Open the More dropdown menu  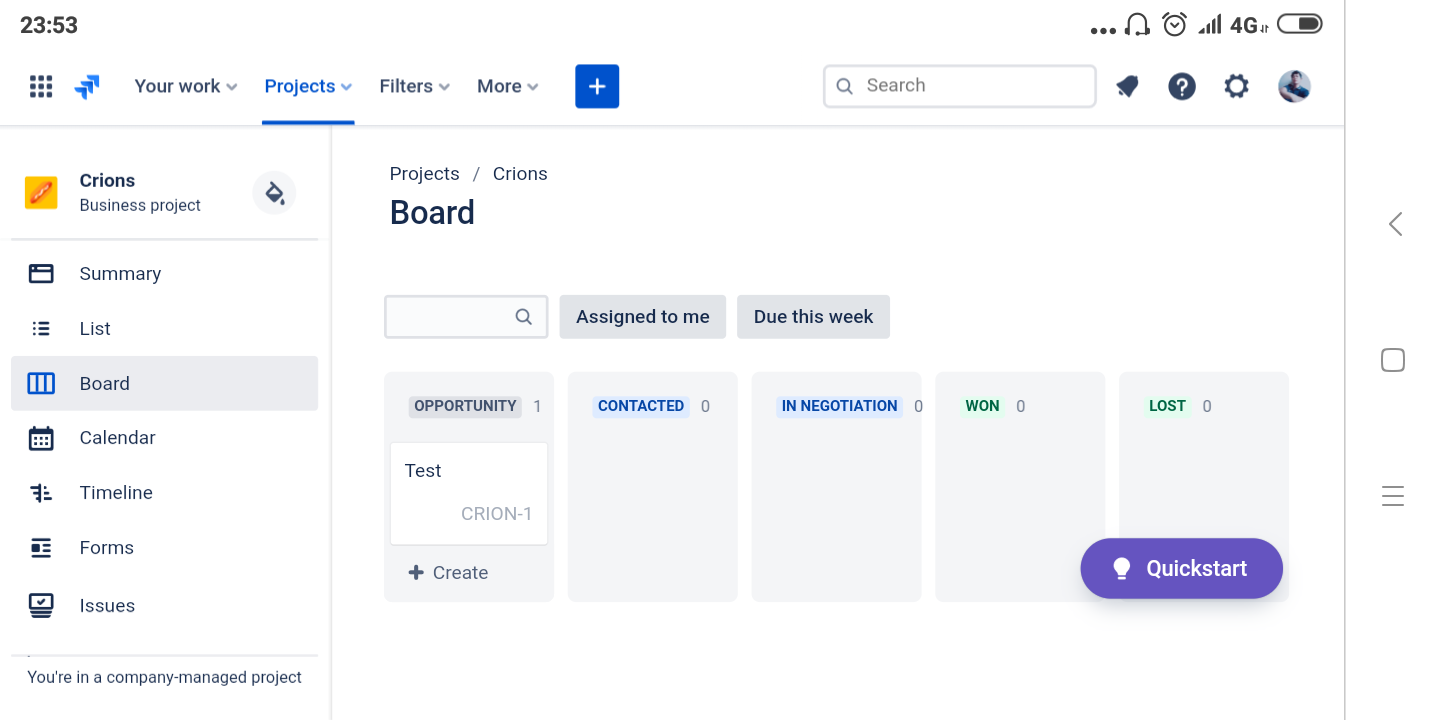(x=508, y=86)
